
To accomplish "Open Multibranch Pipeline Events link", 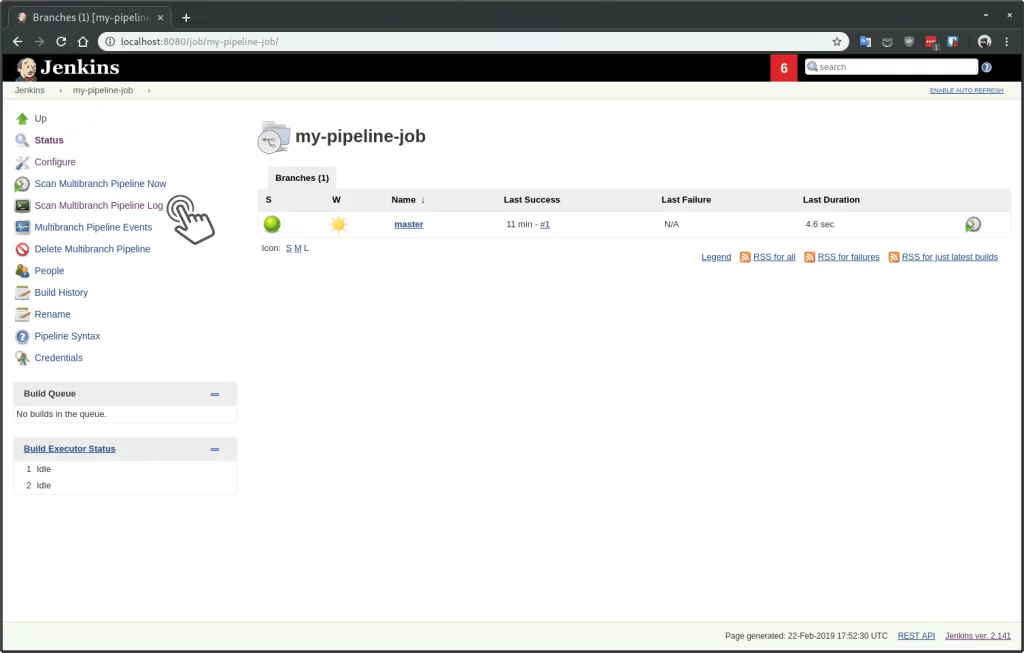I will 93,227.
